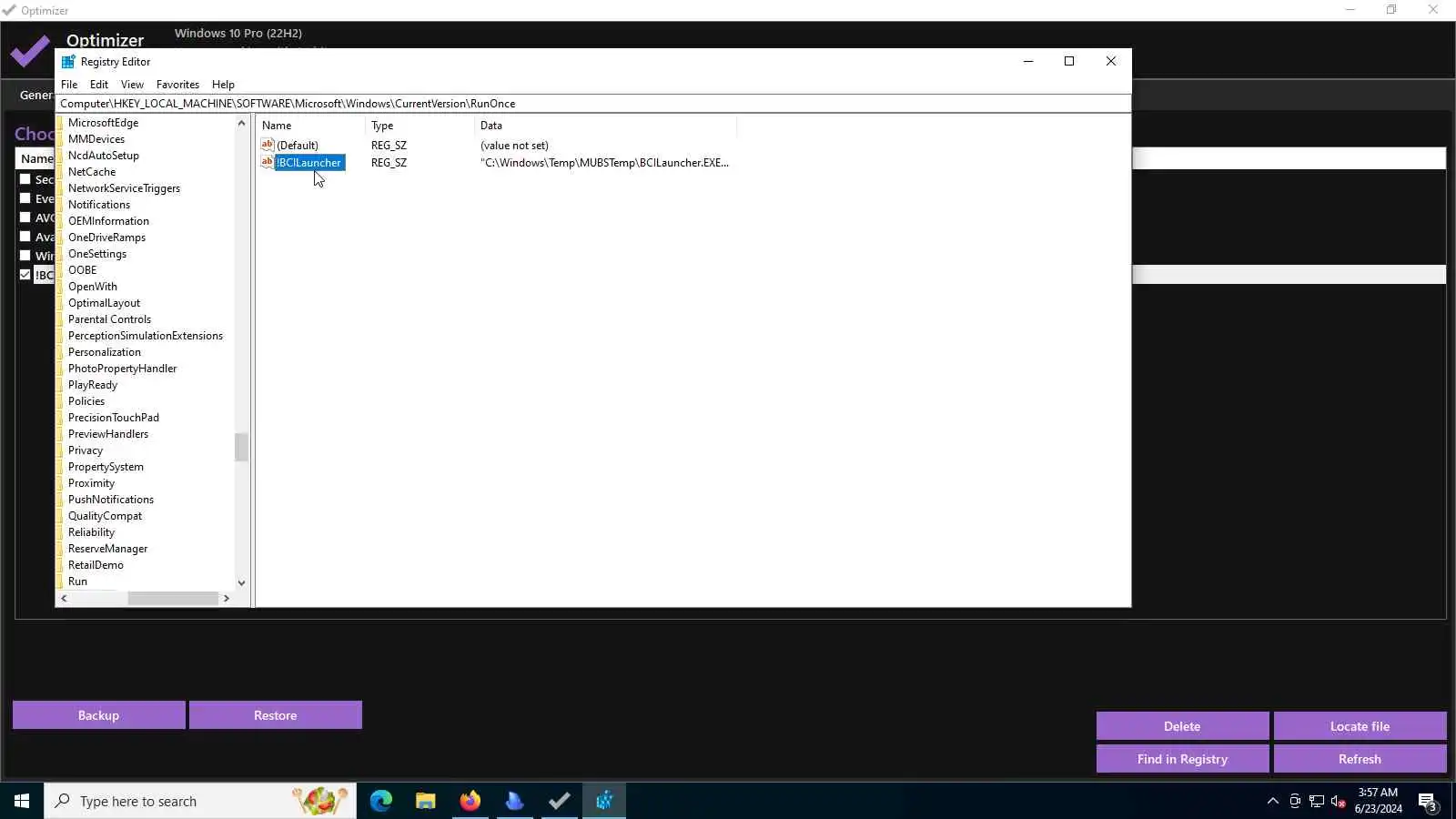Viewport: 1456px width, 819px height.
Task: Click the tree's horizontal scroll-right arrow
Action: click(227, 598)
